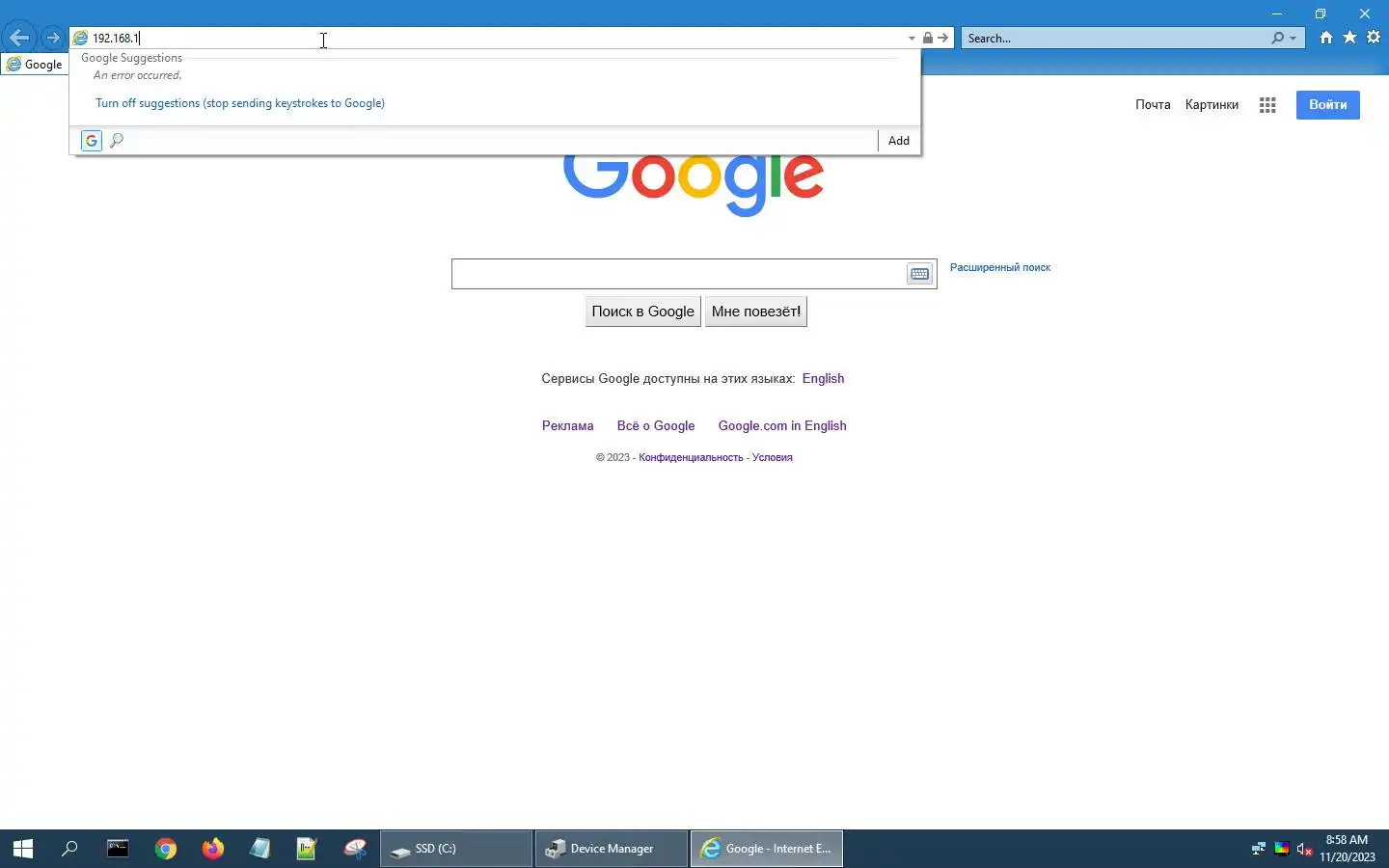Viewport: 1389px width, 868px height.
Task: Open the Картинки link
Action: [x=1212, y=105]
